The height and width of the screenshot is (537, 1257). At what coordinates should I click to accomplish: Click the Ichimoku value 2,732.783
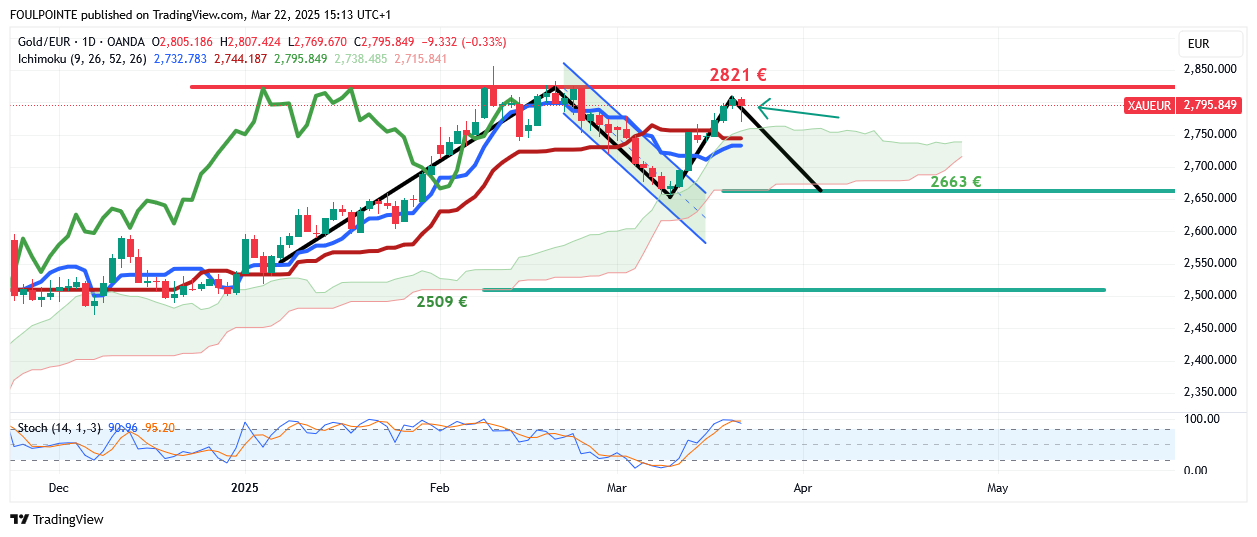pos(180,59)
